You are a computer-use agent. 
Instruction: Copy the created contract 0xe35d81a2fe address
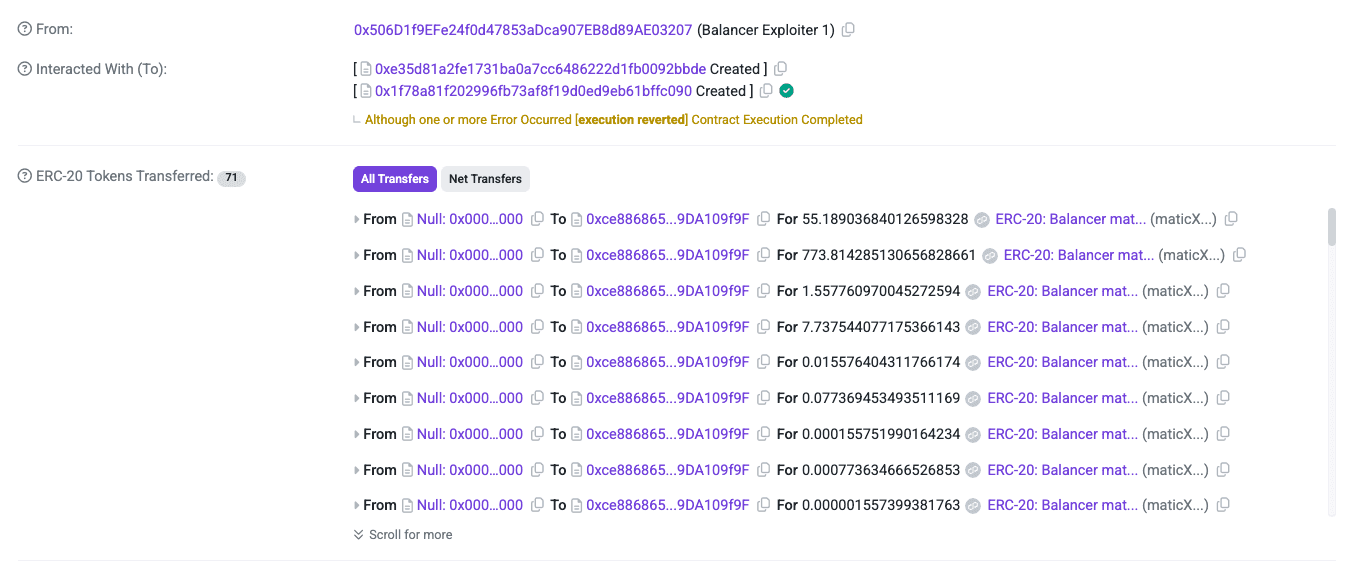pyautogui.click(x=781, y=68)
